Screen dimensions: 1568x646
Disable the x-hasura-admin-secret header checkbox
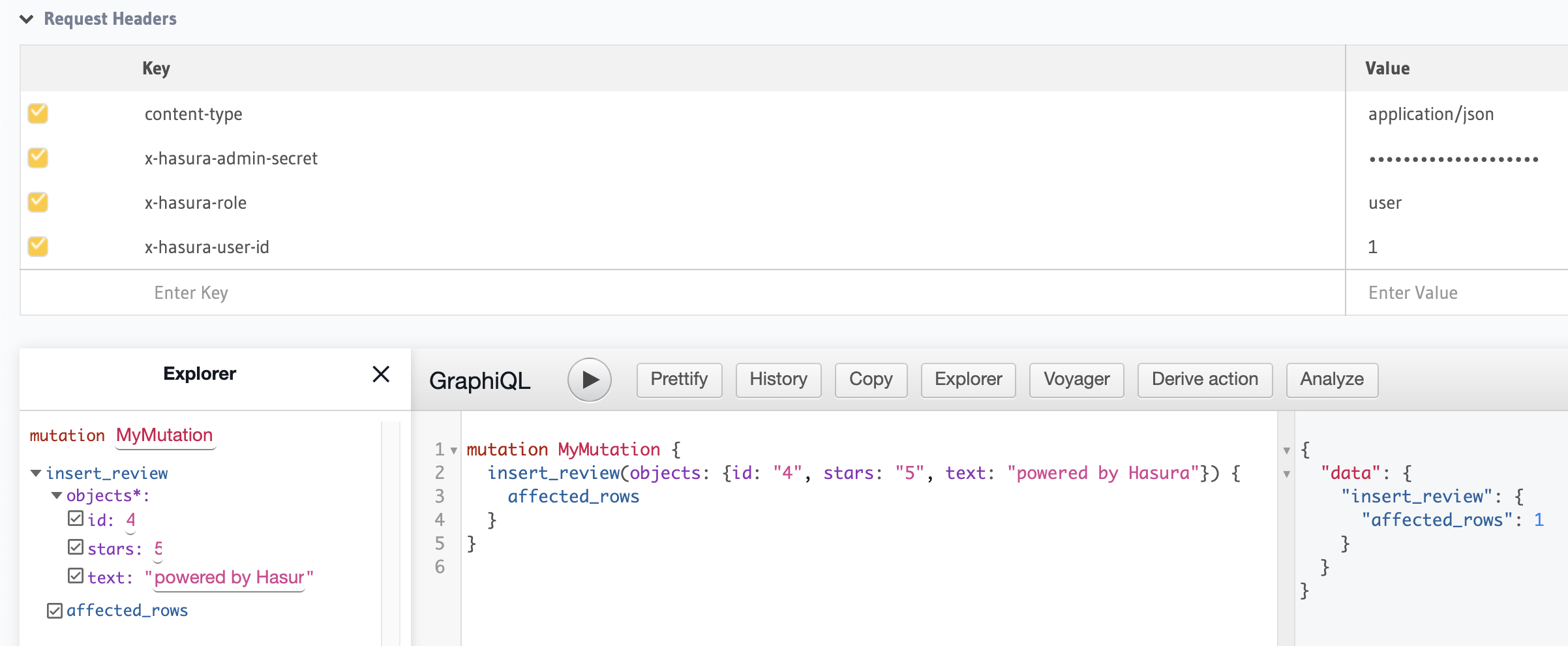[38, 158]
